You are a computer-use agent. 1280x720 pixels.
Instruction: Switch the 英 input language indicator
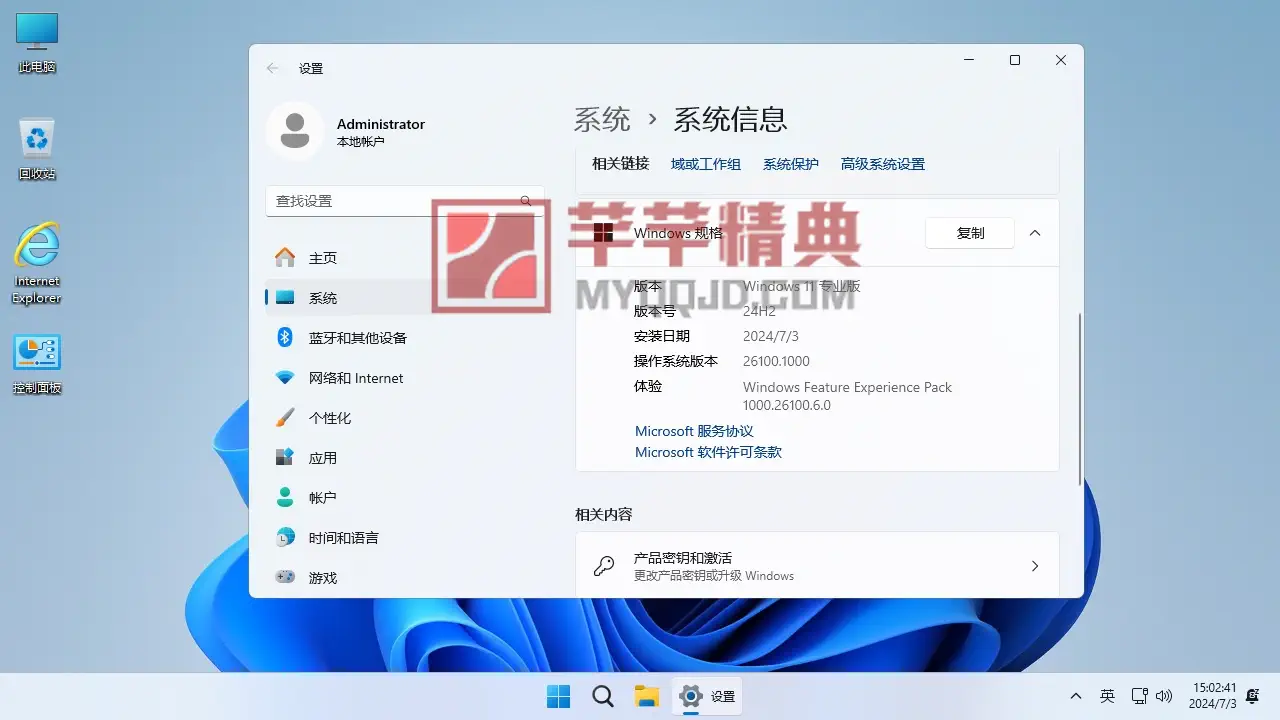pyautogui.click(x=1107, y=696)
